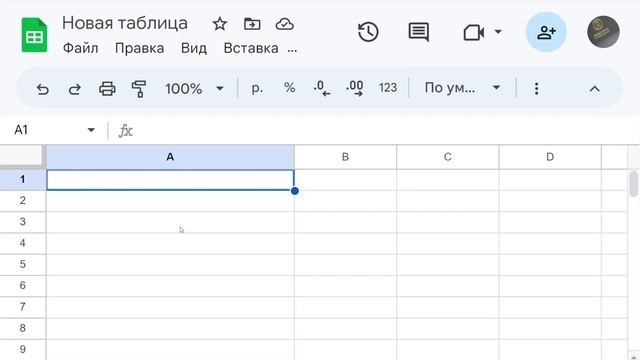Open the Вставка menu
Screen dimensions: 640x360
[251, 48]
